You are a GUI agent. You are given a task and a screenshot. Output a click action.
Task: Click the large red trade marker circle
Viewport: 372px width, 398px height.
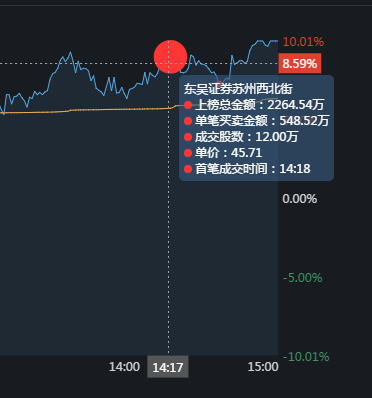(170, 57)
